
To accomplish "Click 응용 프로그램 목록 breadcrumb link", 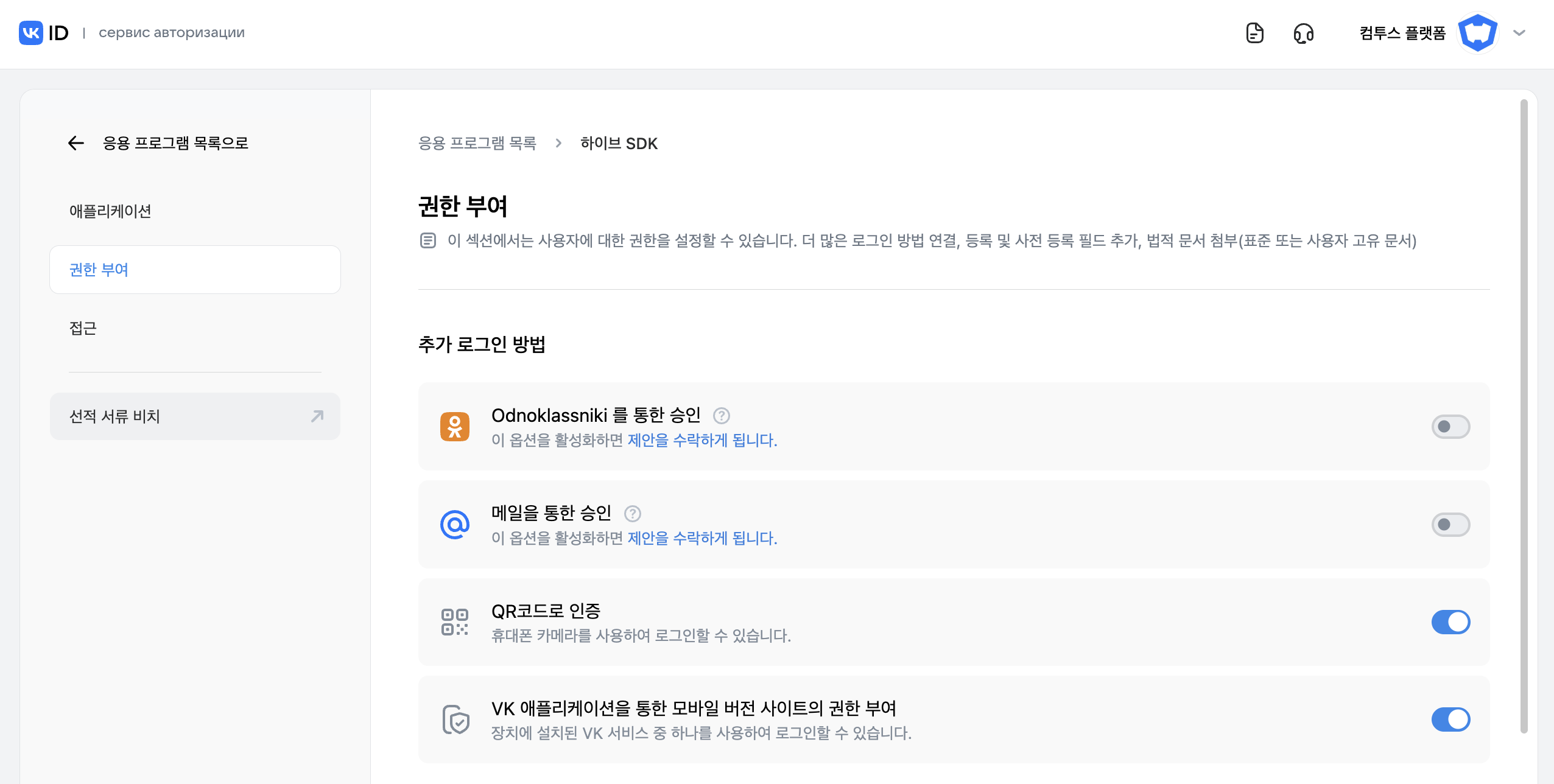I will click(477, 144).
